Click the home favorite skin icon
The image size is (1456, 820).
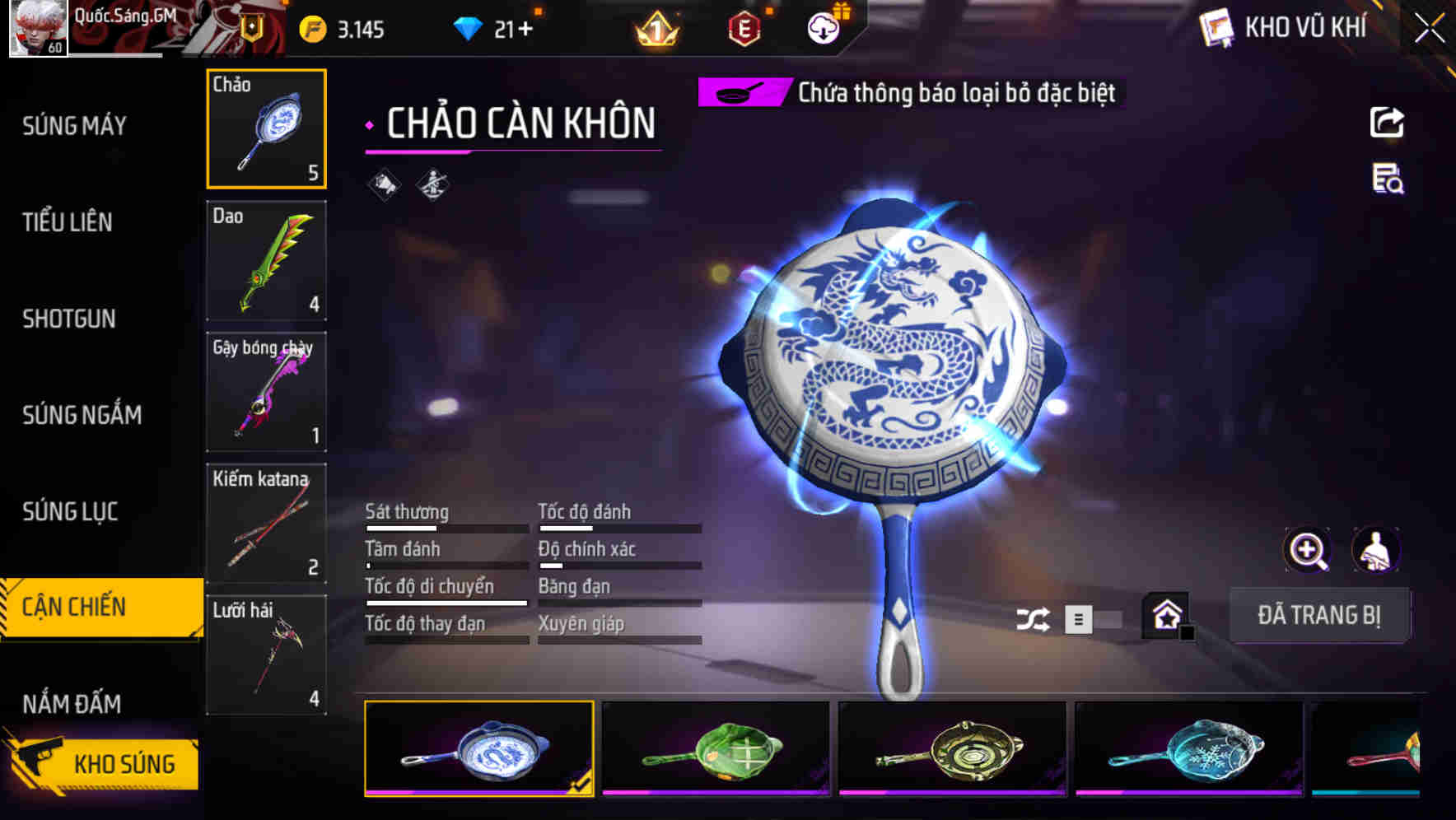(x=1167, y=615)
